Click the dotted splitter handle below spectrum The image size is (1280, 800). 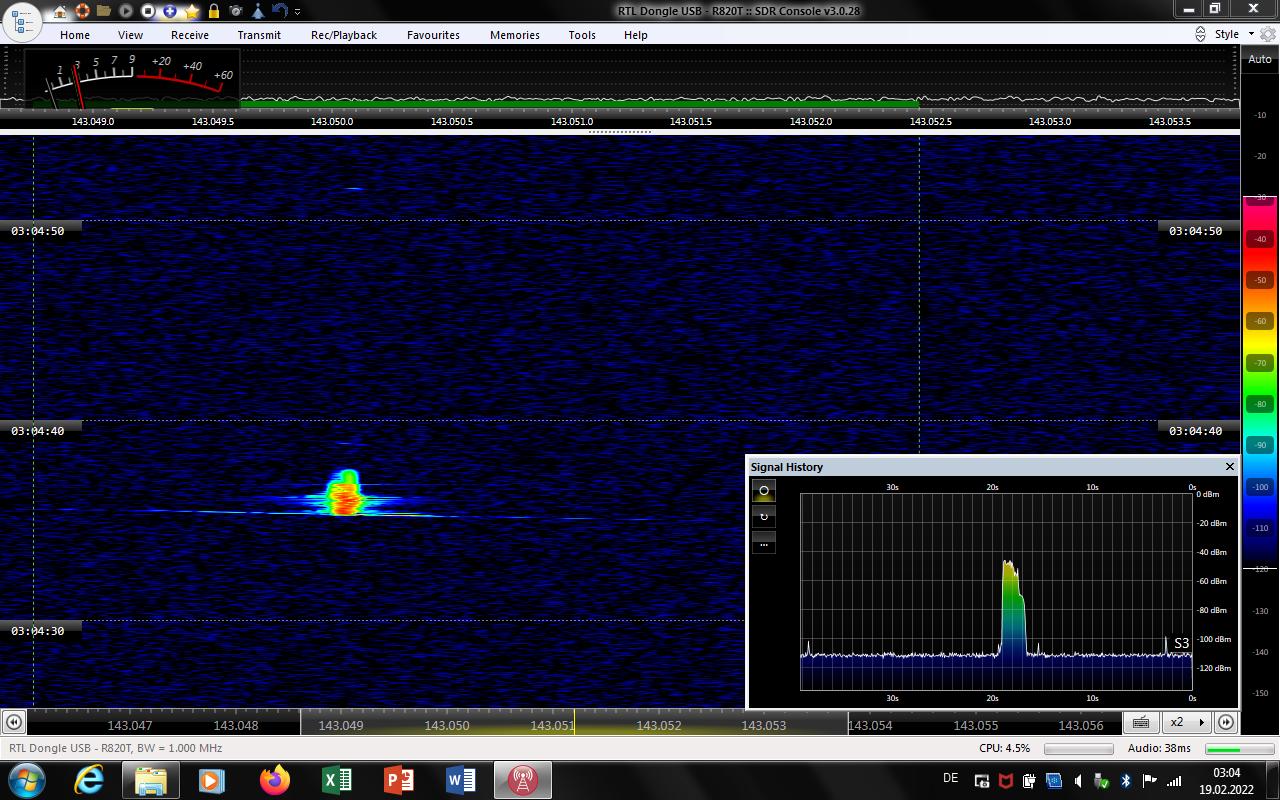620,132
